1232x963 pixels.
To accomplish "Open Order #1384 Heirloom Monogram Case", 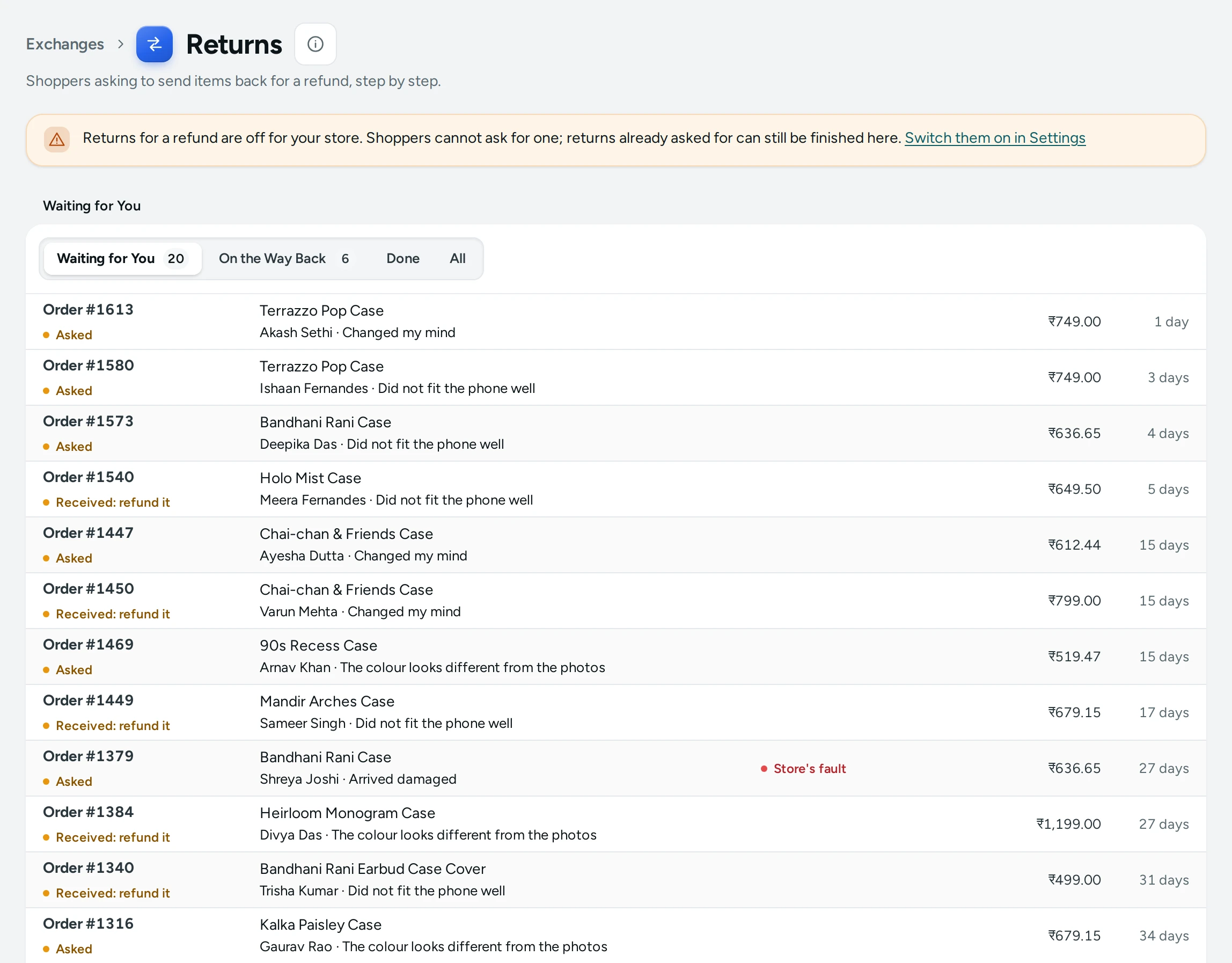I will [615, 824].
